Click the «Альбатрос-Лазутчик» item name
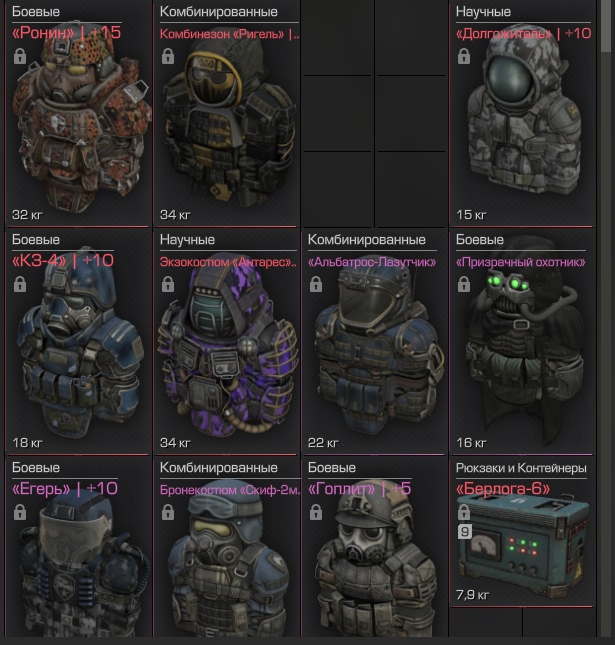Screen dimensions: 615x645 click(x=372, y=262)
